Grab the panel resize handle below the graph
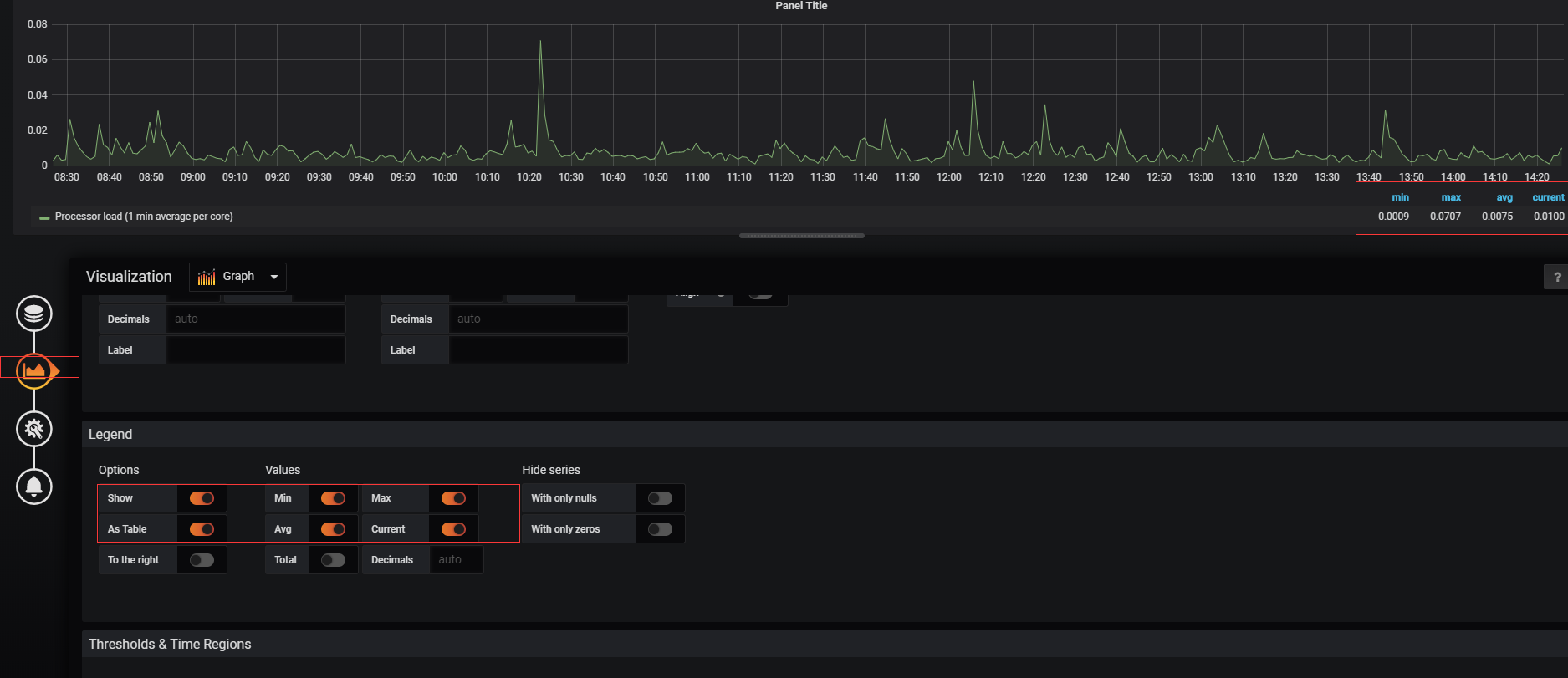1568x678 pixels. [x=801, y=236]
